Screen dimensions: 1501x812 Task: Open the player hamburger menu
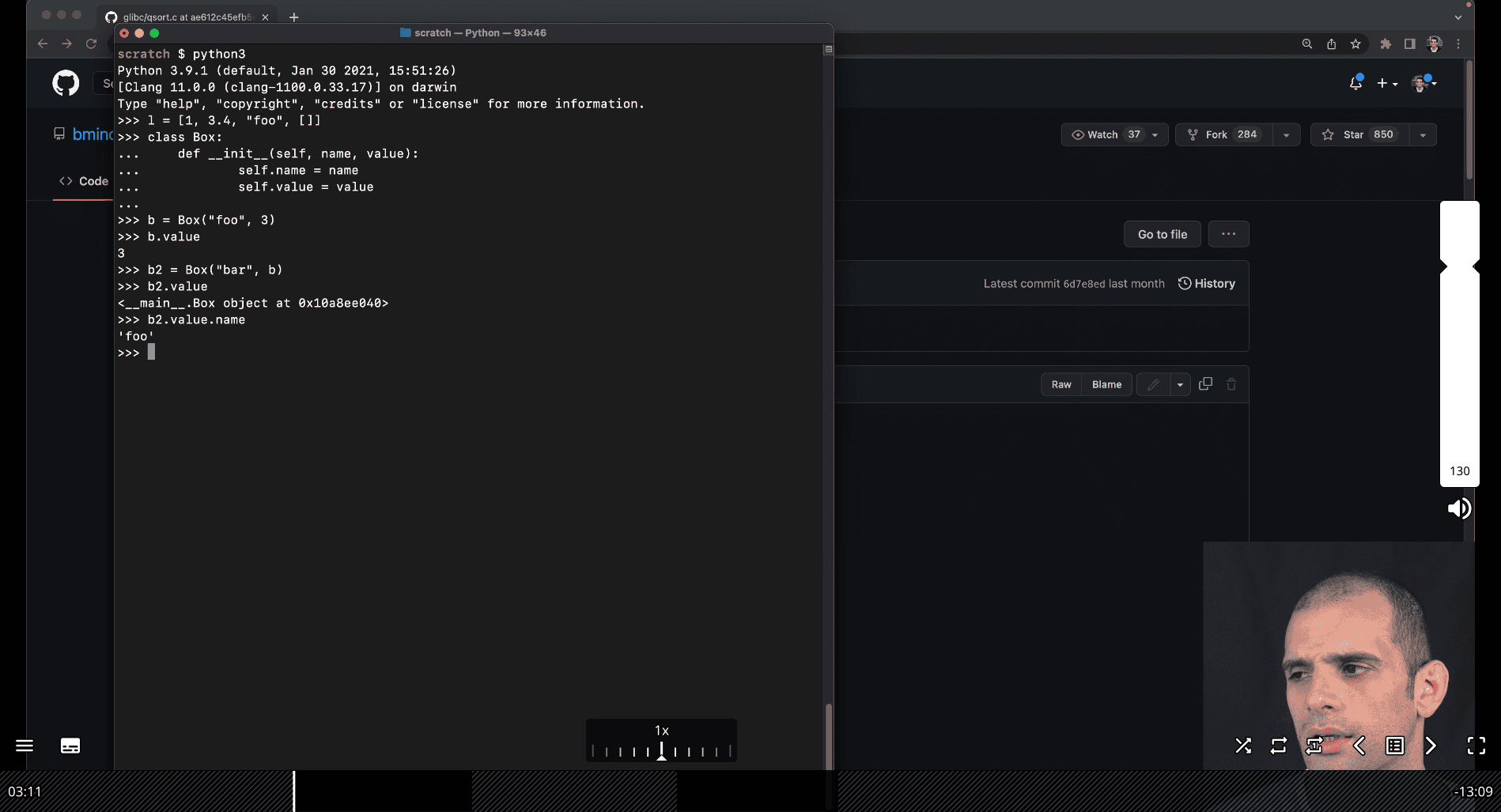(x=25, y=746)
